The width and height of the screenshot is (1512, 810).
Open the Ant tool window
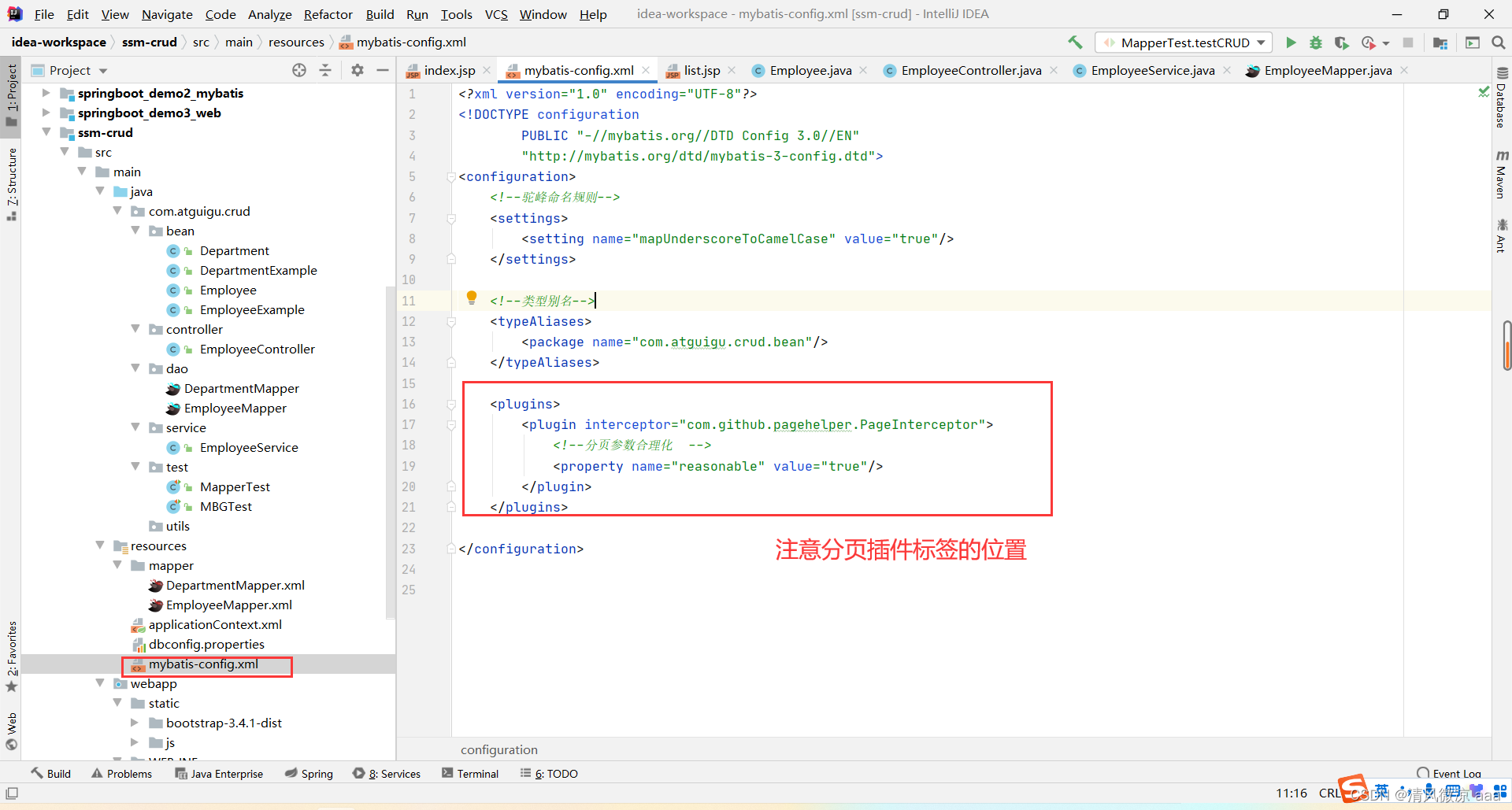[1502, 235]
